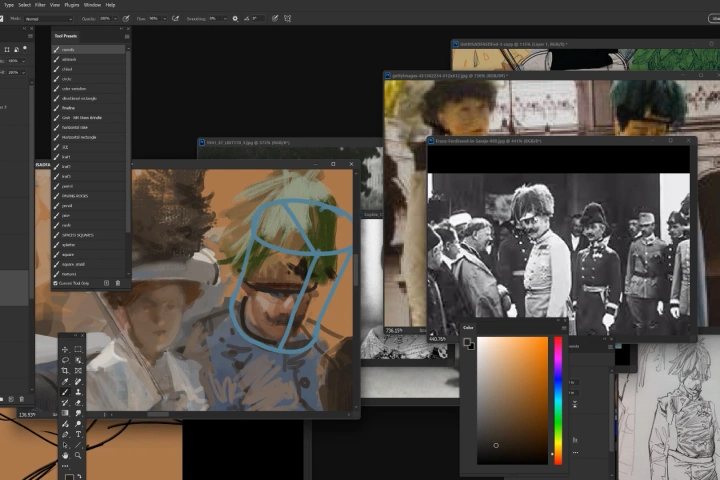The width and height of the screenshot is (720, 480).
Task: Select the Crop tool
Action: 65,371
